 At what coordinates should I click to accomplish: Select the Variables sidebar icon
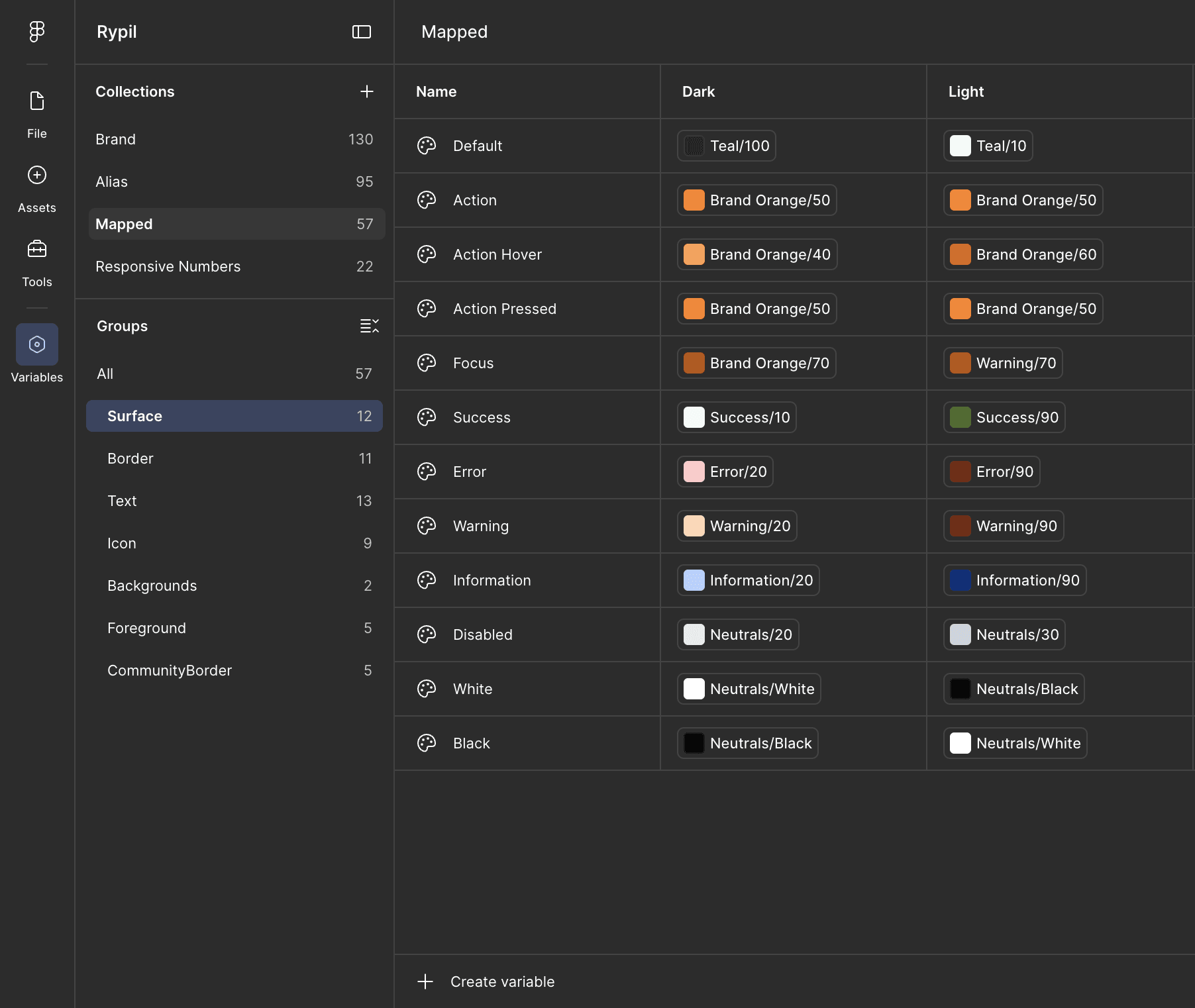click(37, 344)
